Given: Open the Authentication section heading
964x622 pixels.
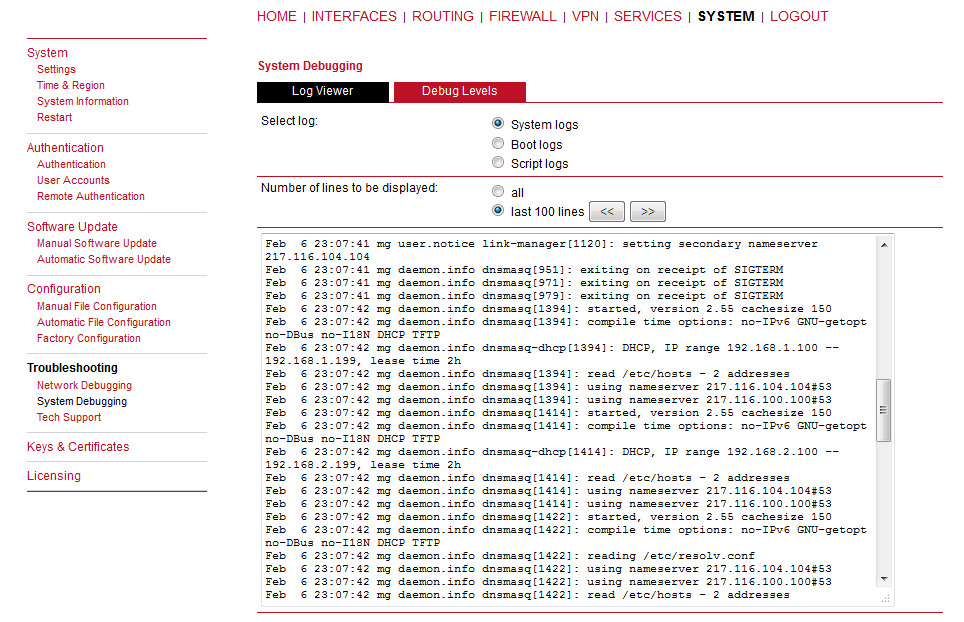Looking at the screenshot, I should point(65,148).
